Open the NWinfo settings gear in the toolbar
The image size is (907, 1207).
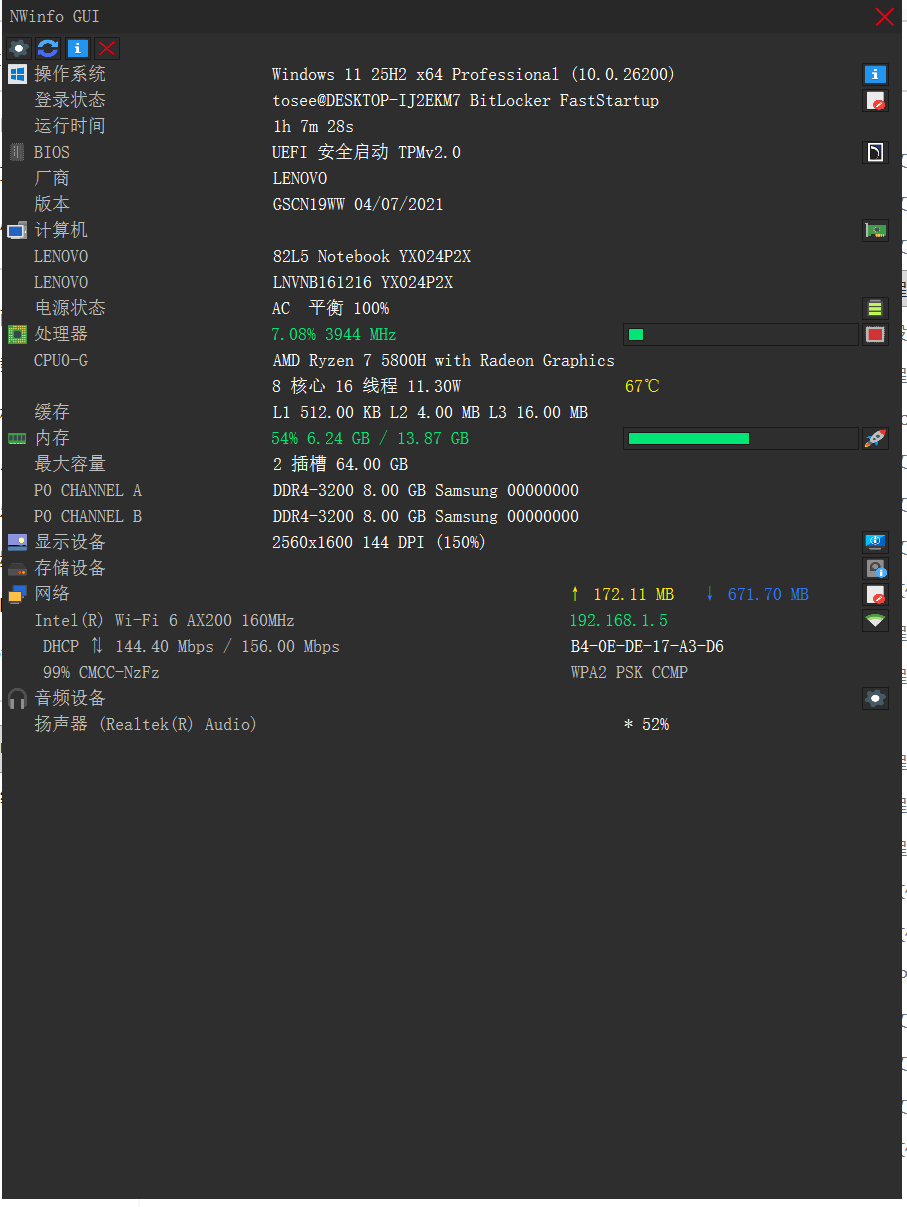click(18, 48)
